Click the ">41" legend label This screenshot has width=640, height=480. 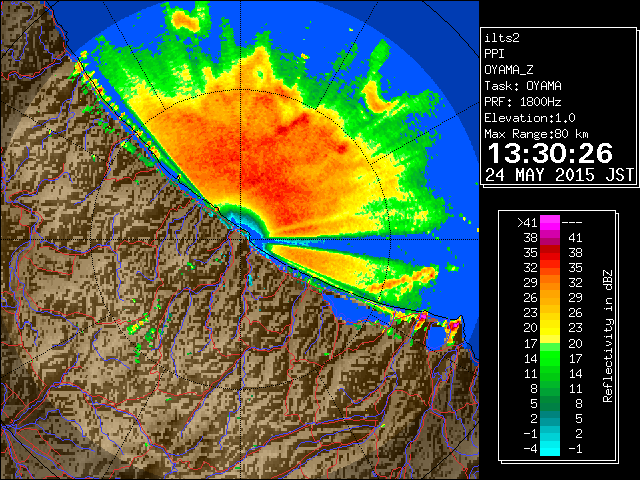tap(527, 223)
